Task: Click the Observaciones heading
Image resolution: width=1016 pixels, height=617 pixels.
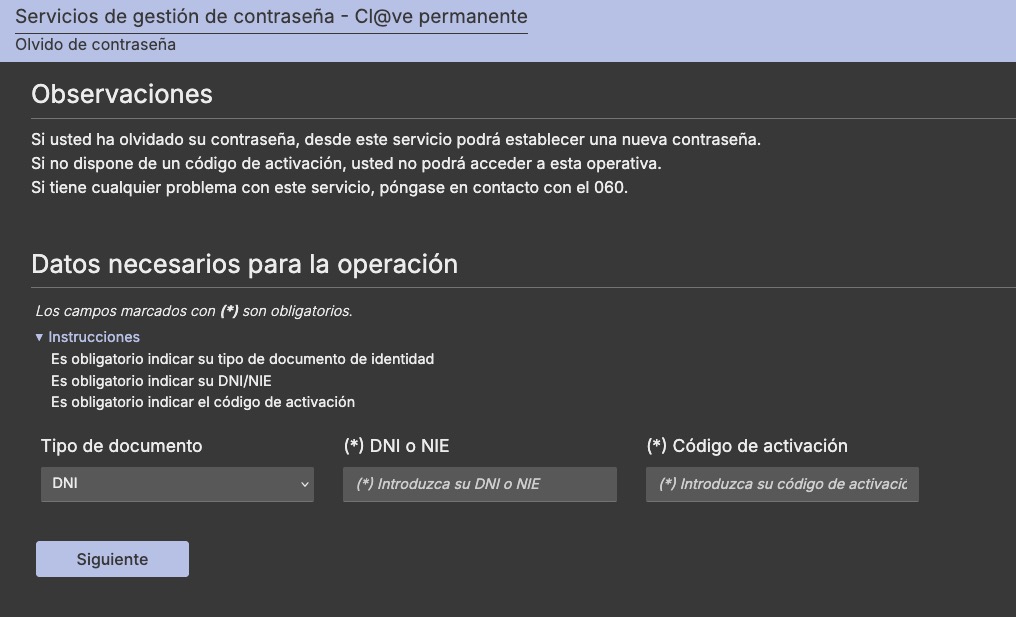Action: (122, 95)
